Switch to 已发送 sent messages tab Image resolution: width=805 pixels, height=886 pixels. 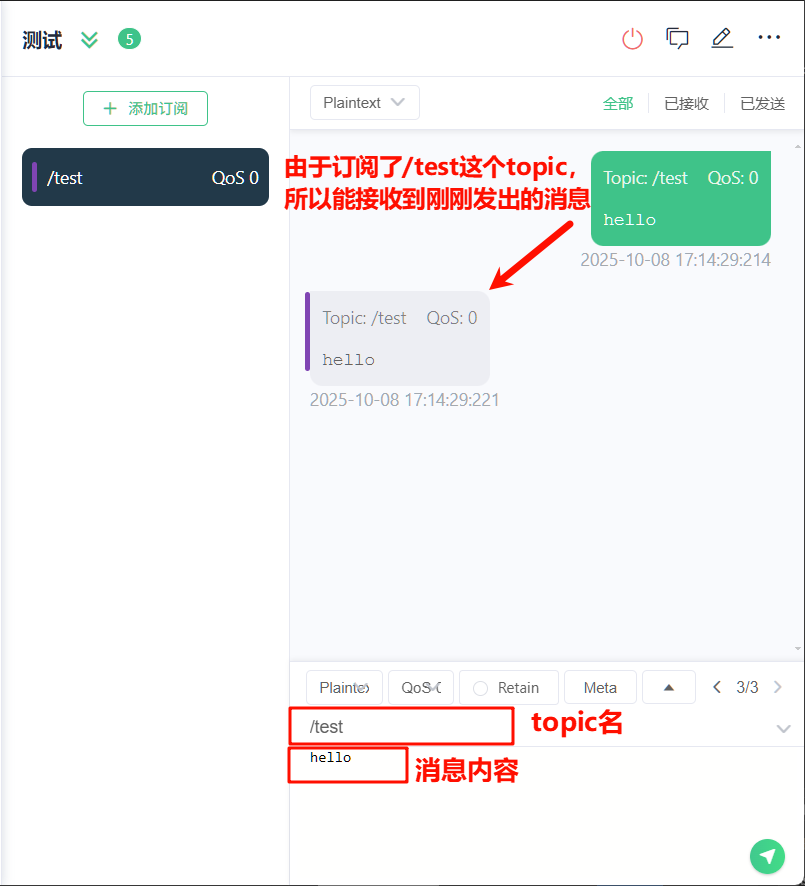763,103
